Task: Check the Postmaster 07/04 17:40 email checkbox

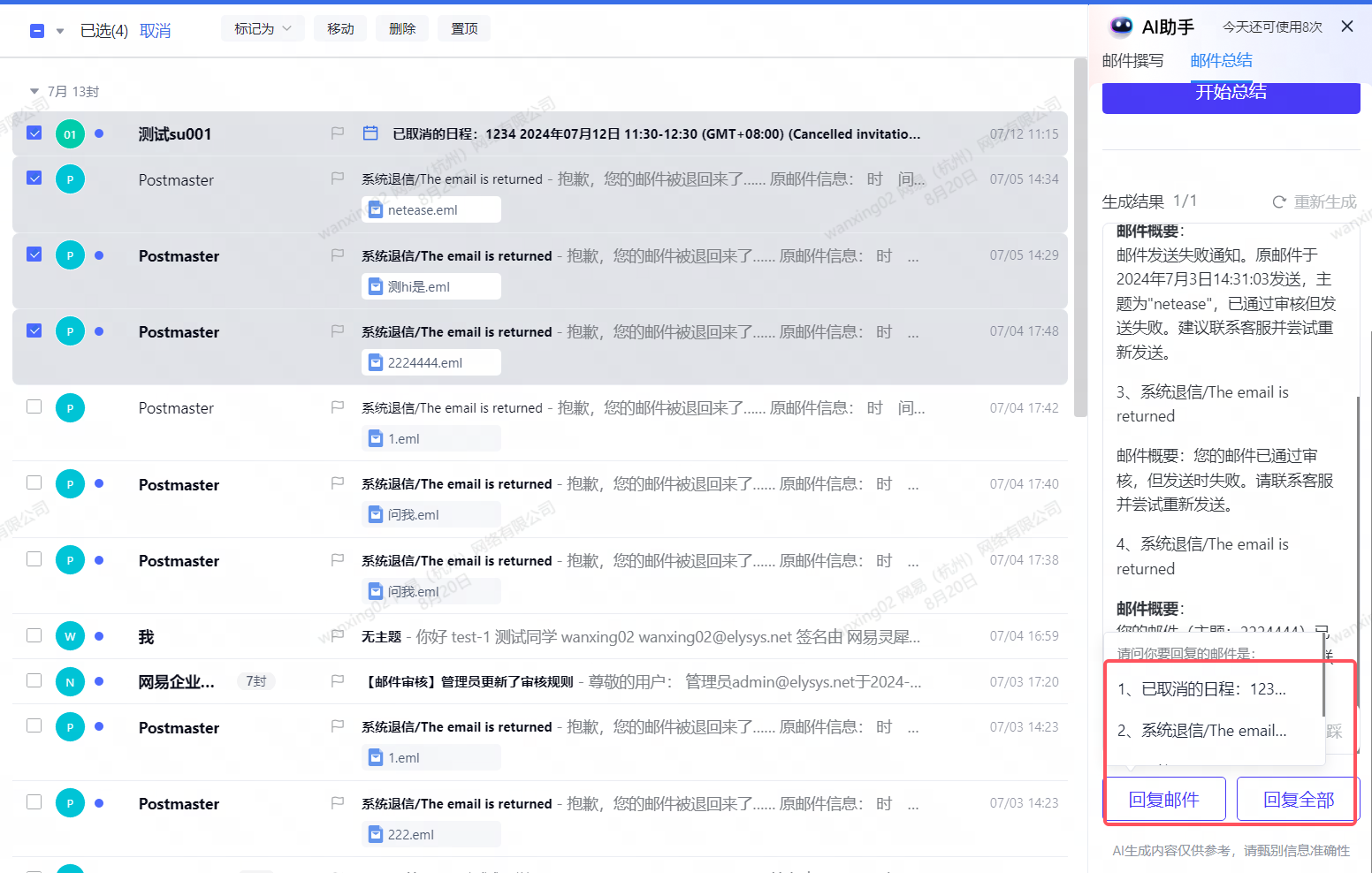Action: click(x=34, y=482)
